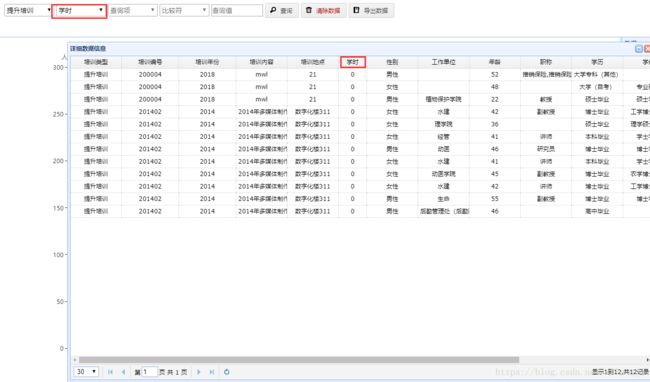
Task: Open the 提升培训 training type dropdown
Action: (28, 10)
